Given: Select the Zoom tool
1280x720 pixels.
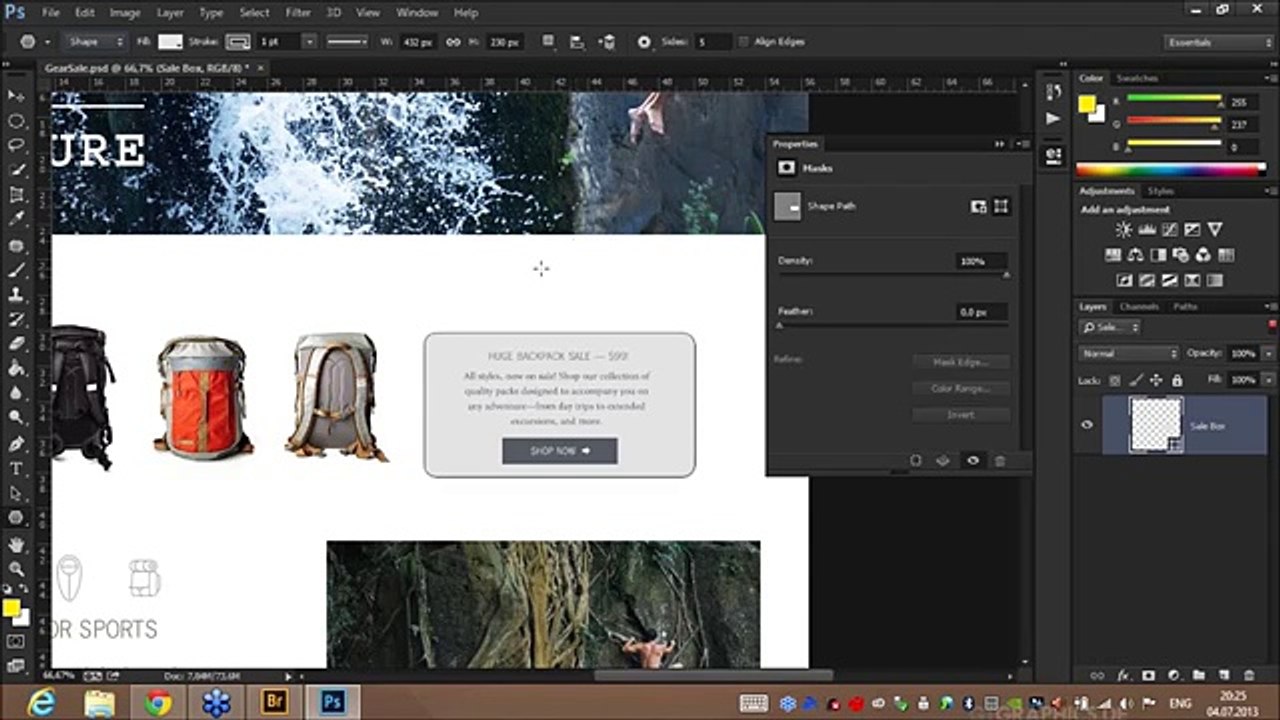Looking at the screenshot, I should 16,569.
